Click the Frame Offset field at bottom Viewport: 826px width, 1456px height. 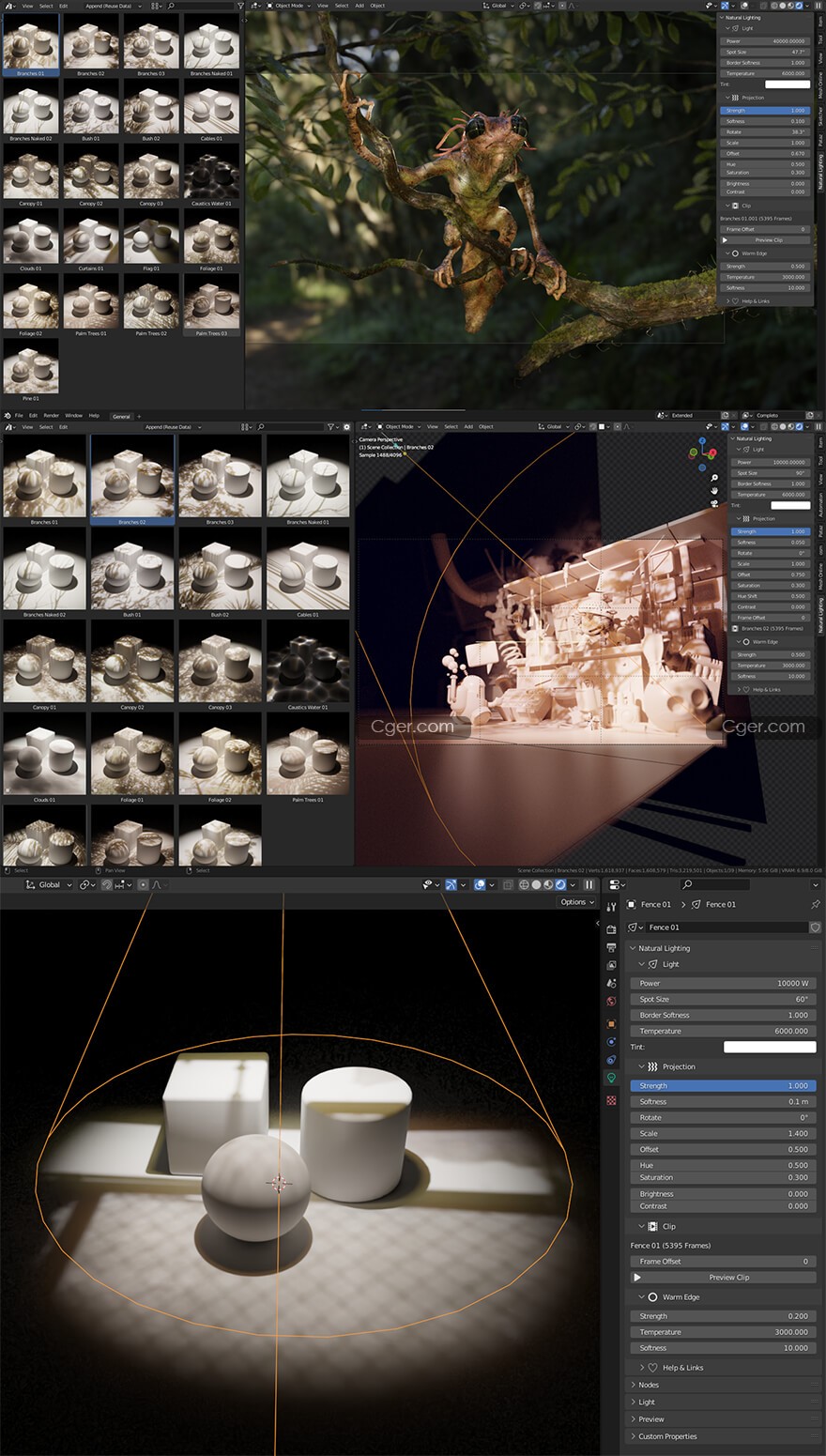point(723,1262)
